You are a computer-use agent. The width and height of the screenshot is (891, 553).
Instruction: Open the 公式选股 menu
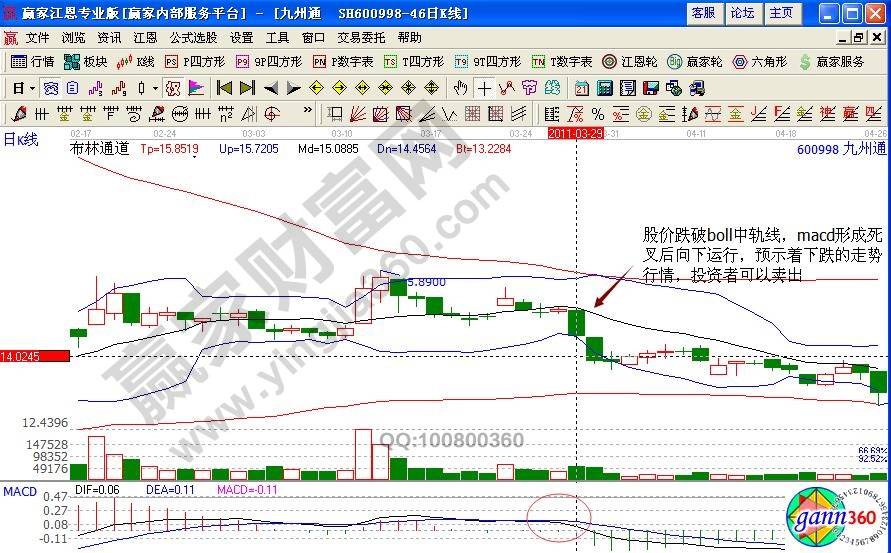pos(193,38)
